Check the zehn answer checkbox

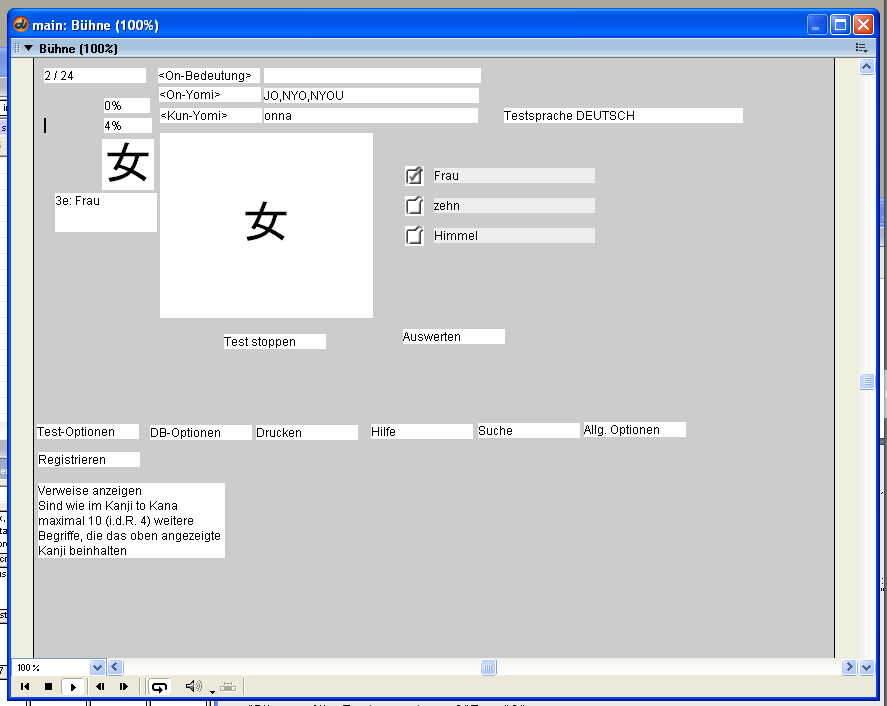(414, 206)
